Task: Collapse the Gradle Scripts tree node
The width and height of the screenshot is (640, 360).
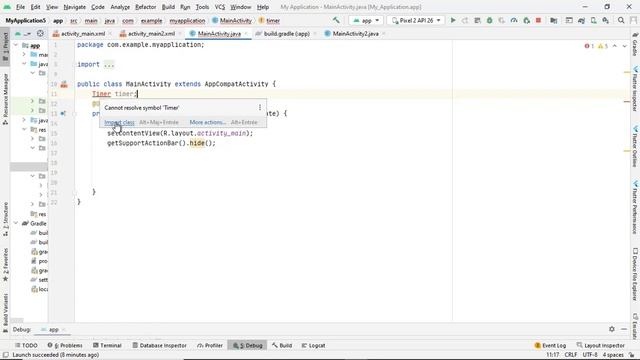Action: (x=16, y=223)
